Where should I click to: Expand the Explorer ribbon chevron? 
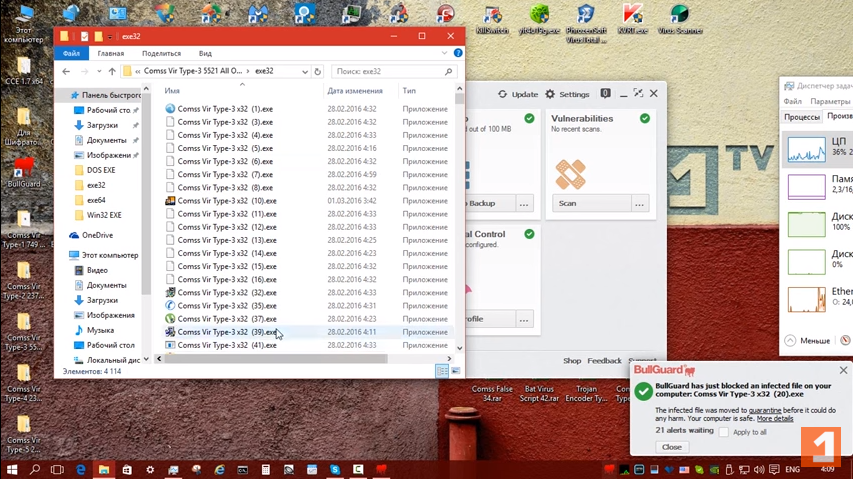[x=444, y=53]
